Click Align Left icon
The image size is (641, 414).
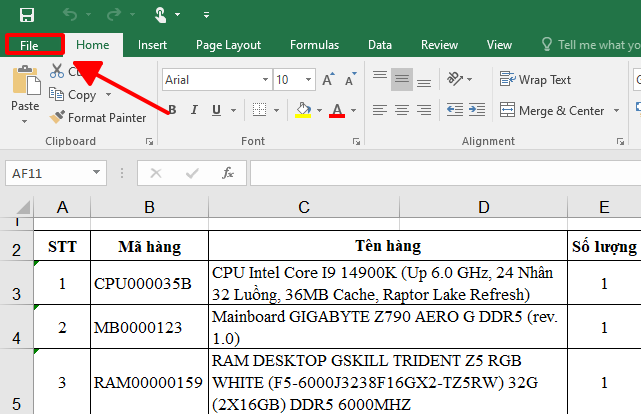tap(380, 110)
